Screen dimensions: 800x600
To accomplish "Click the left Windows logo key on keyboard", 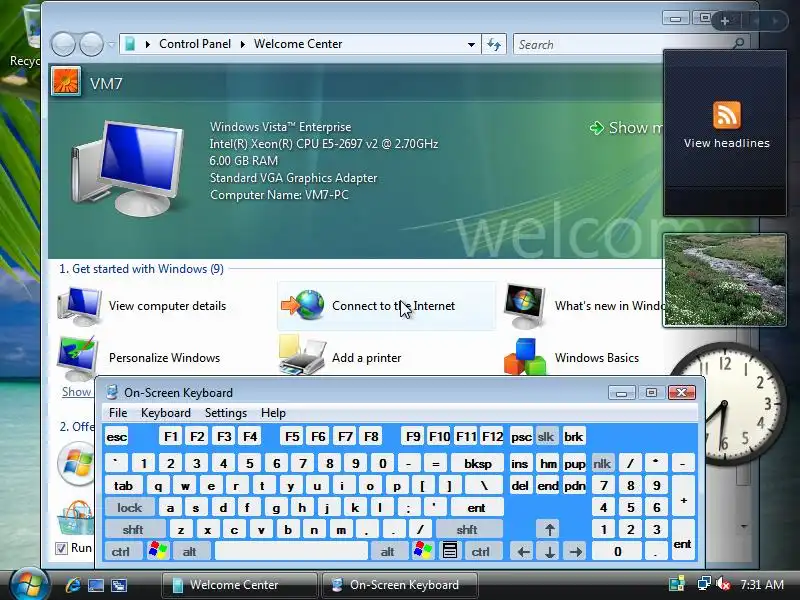I will click(158, 551).
